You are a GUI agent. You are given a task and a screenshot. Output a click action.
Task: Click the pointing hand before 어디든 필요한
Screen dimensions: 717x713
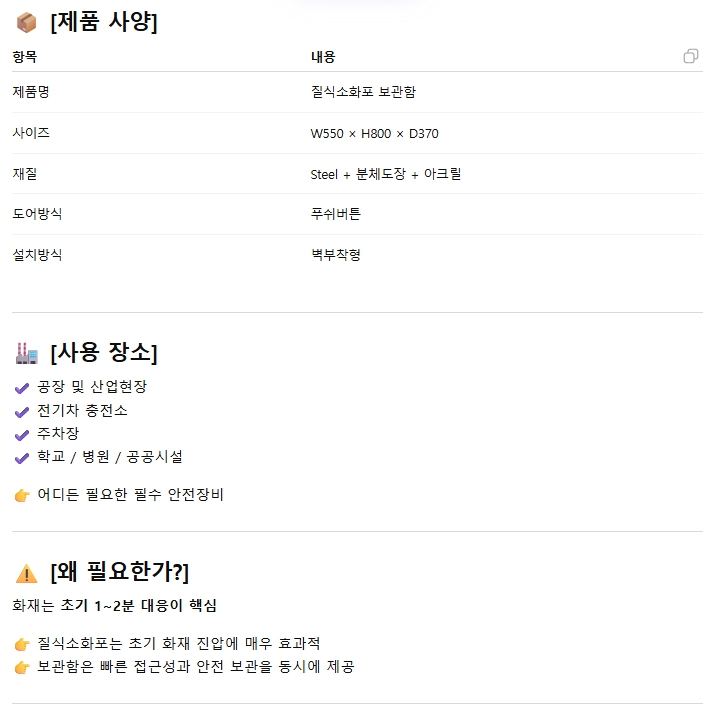click(22, 495)
